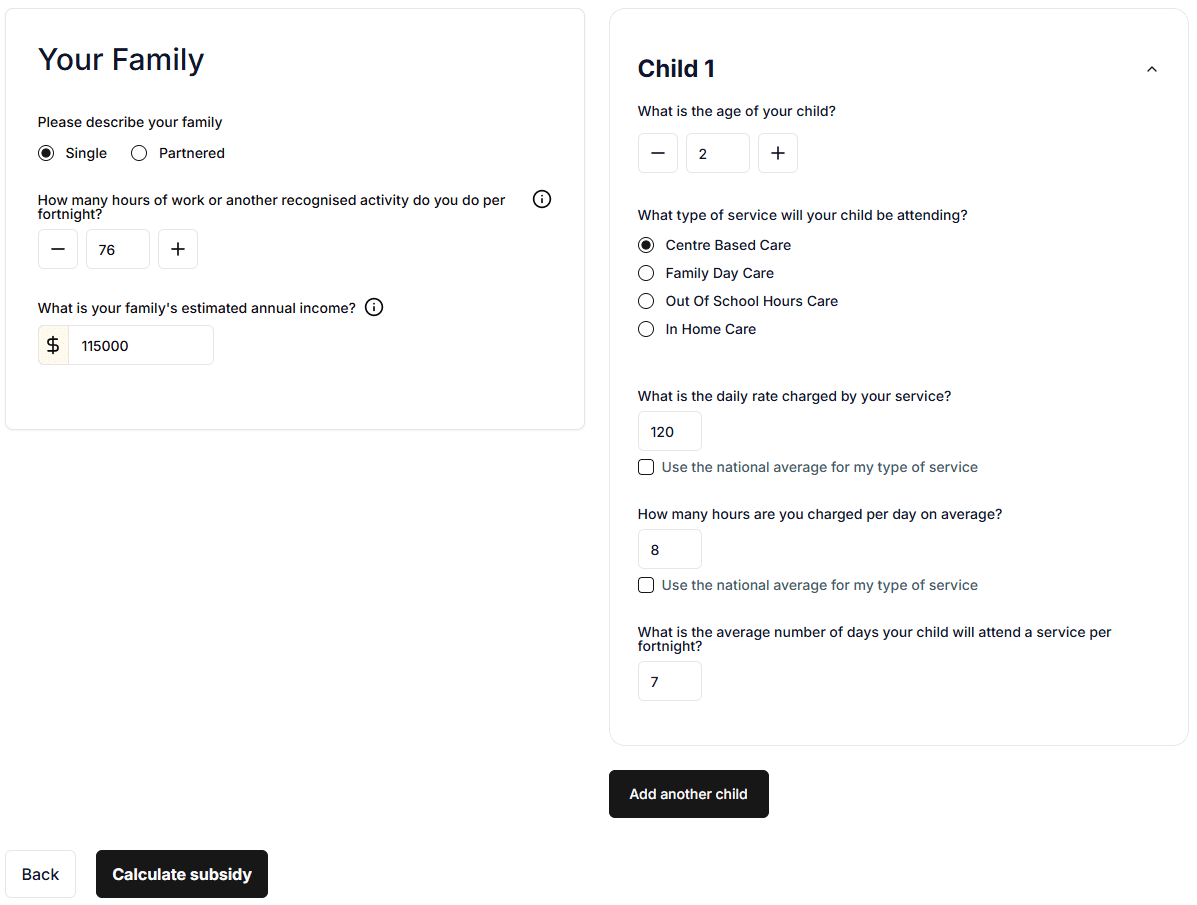Open info icon for work hours question
This screenshot has width=1197, height=905.
(x=542, y=199)
